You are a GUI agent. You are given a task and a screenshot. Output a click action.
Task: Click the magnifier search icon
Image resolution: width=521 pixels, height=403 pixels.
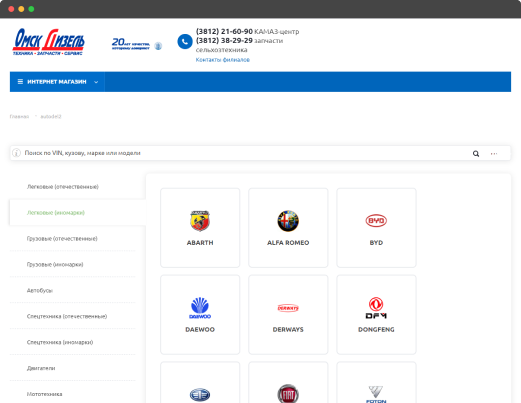point(476,153)
